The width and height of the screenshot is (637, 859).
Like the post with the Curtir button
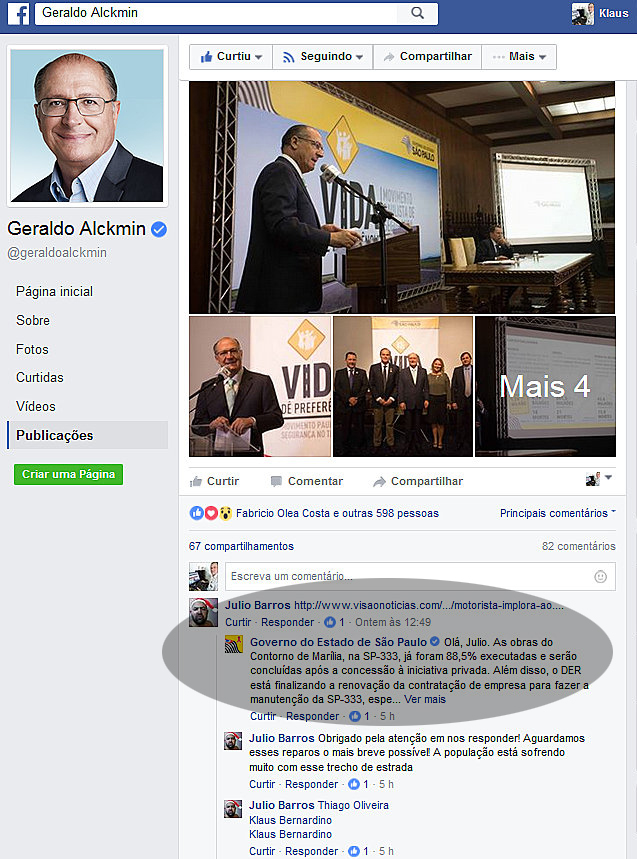point(214,481)
